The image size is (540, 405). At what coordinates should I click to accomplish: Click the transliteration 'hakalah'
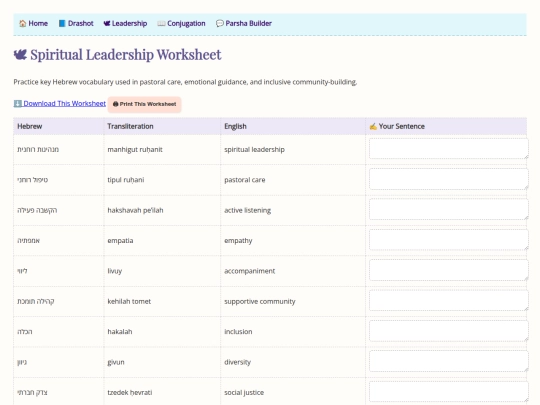coord(120,332)
